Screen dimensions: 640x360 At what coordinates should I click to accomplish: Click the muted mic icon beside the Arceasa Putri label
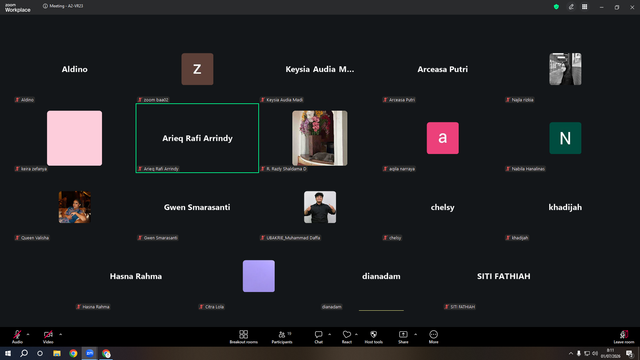pyautogui.click(x=385, y=100)
